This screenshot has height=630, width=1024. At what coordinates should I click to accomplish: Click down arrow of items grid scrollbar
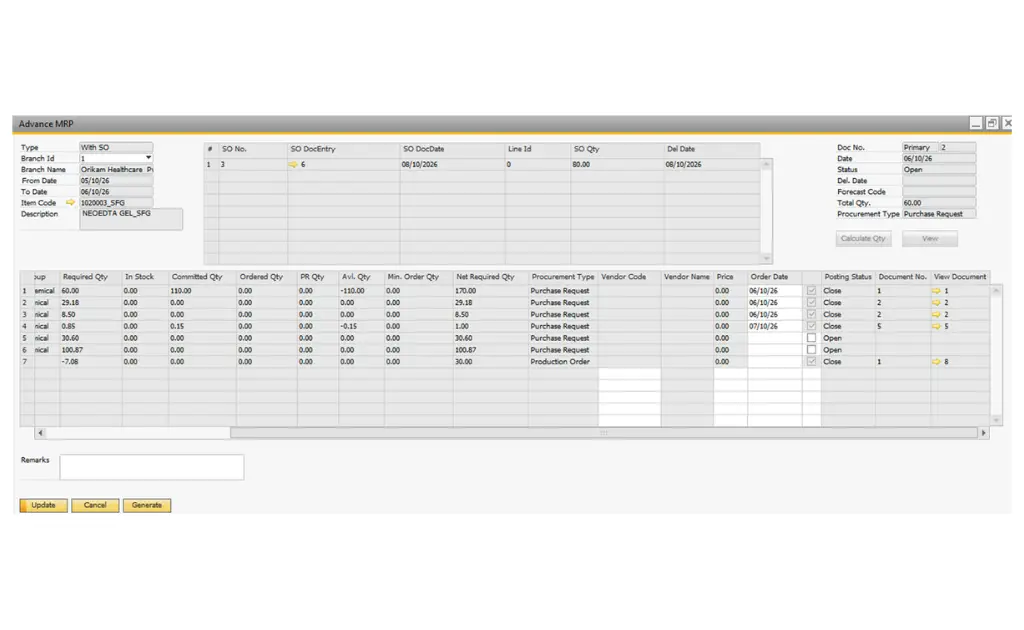(x=996, y=420)
